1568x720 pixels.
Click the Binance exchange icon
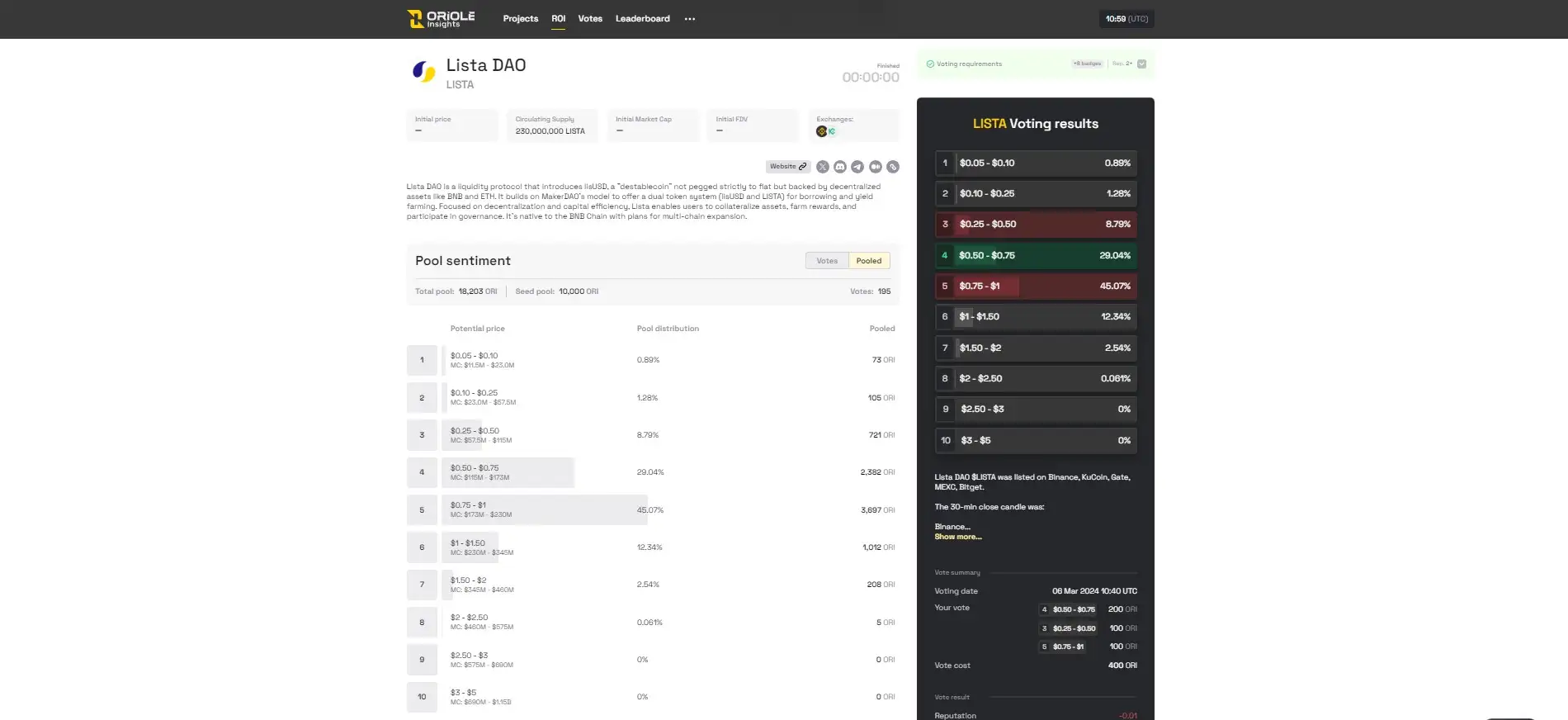[x=821, y=131]
